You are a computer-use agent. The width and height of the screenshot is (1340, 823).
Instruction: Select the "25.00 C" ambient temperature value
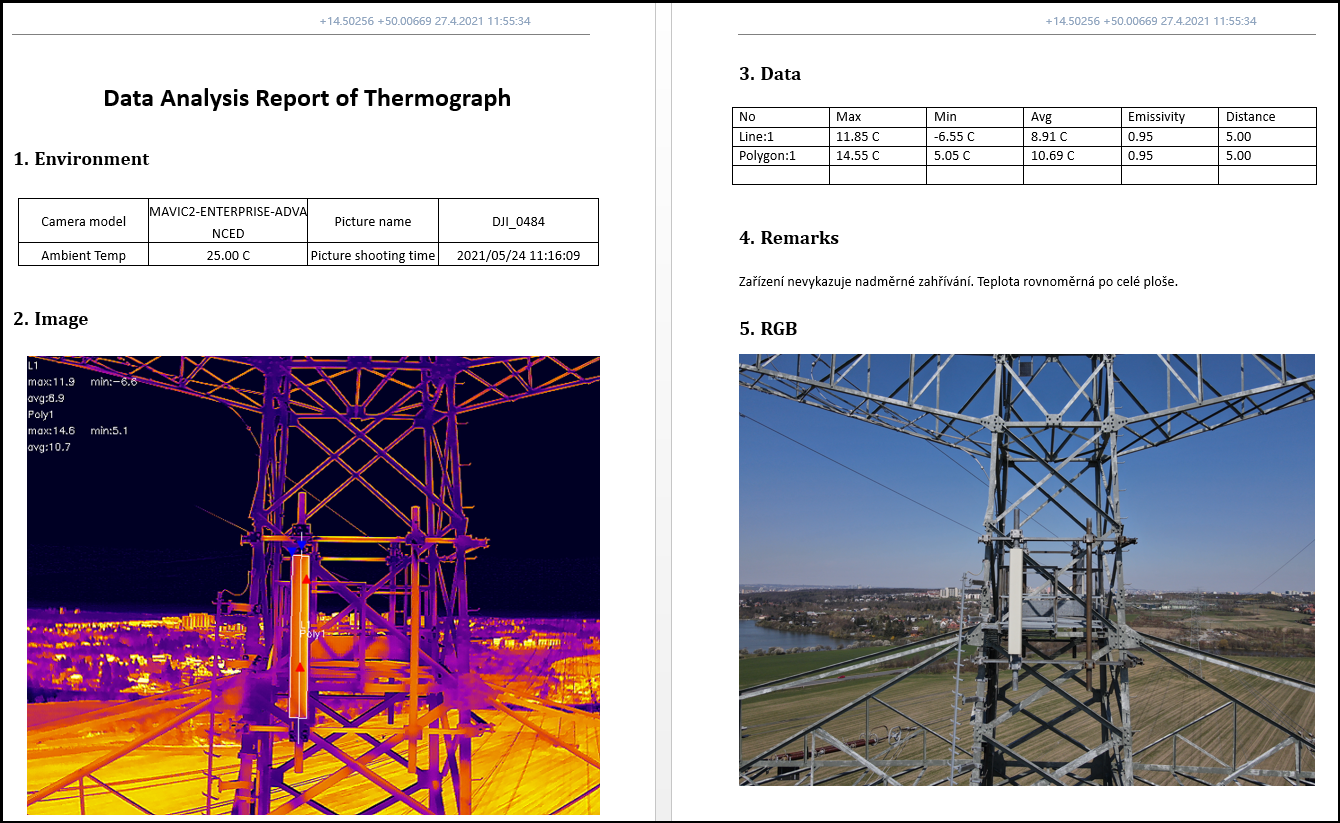228,255
